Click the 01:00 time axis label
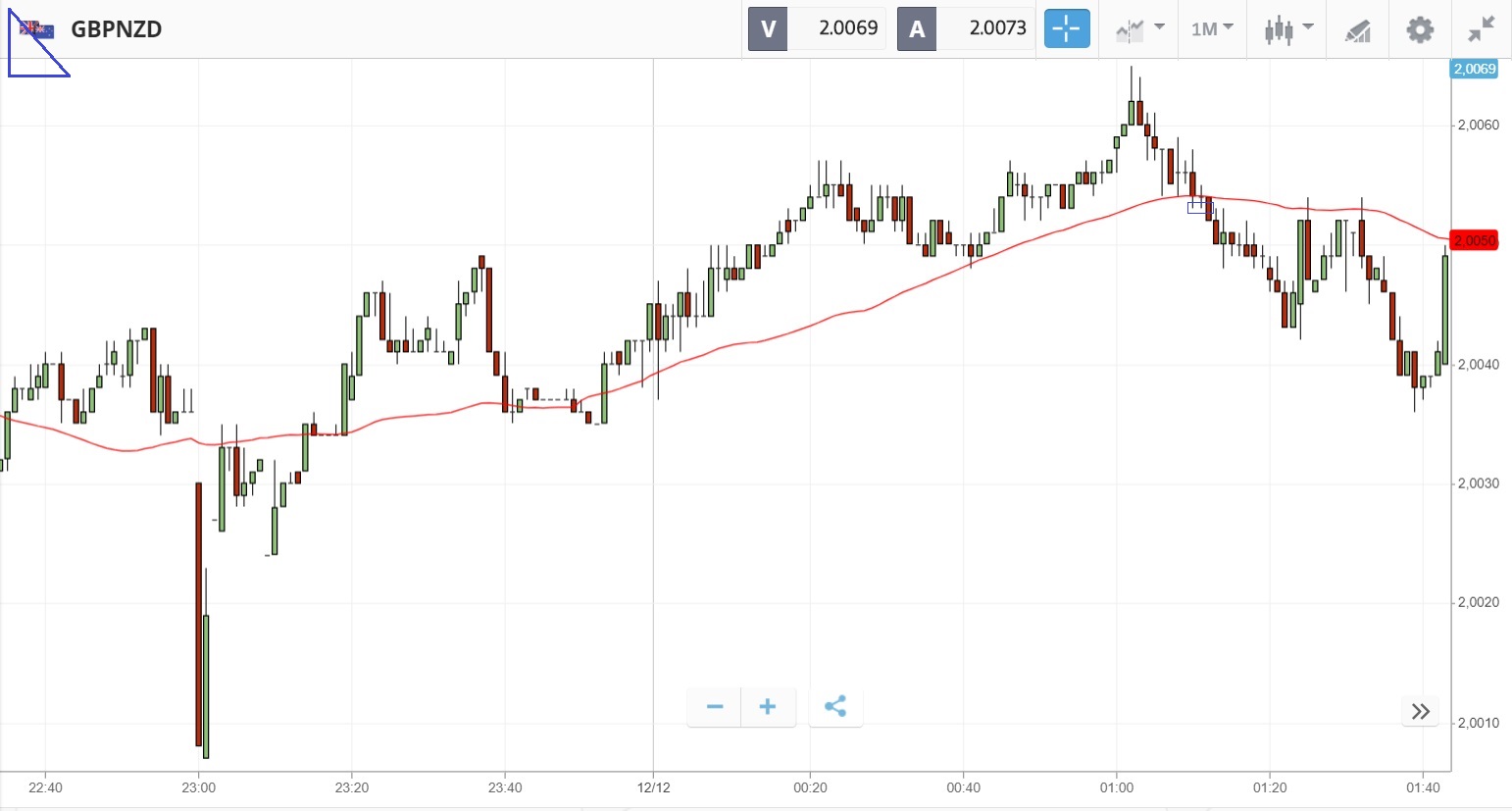Viewport: 1512px width, 811px height. pyautogui.click(x=1116, y=787)
